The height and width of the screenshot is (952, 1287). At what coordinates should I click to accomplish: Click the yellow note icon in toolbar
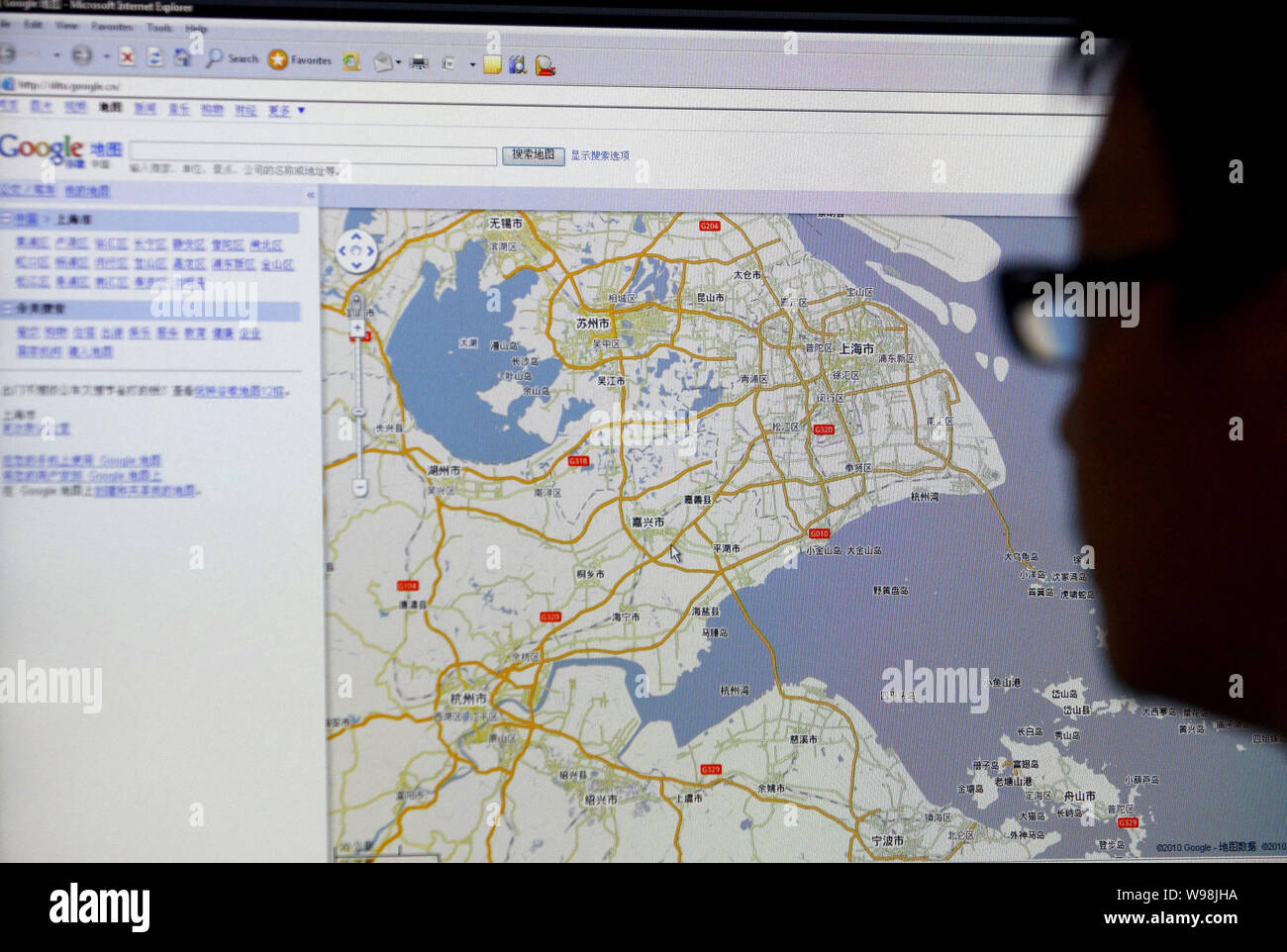492,65
